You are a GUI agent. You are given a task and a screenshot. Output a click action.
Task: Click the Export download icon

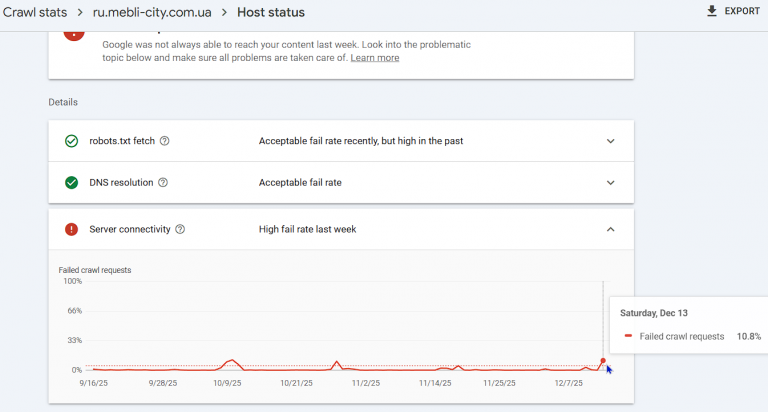click(x=712, y=11)
